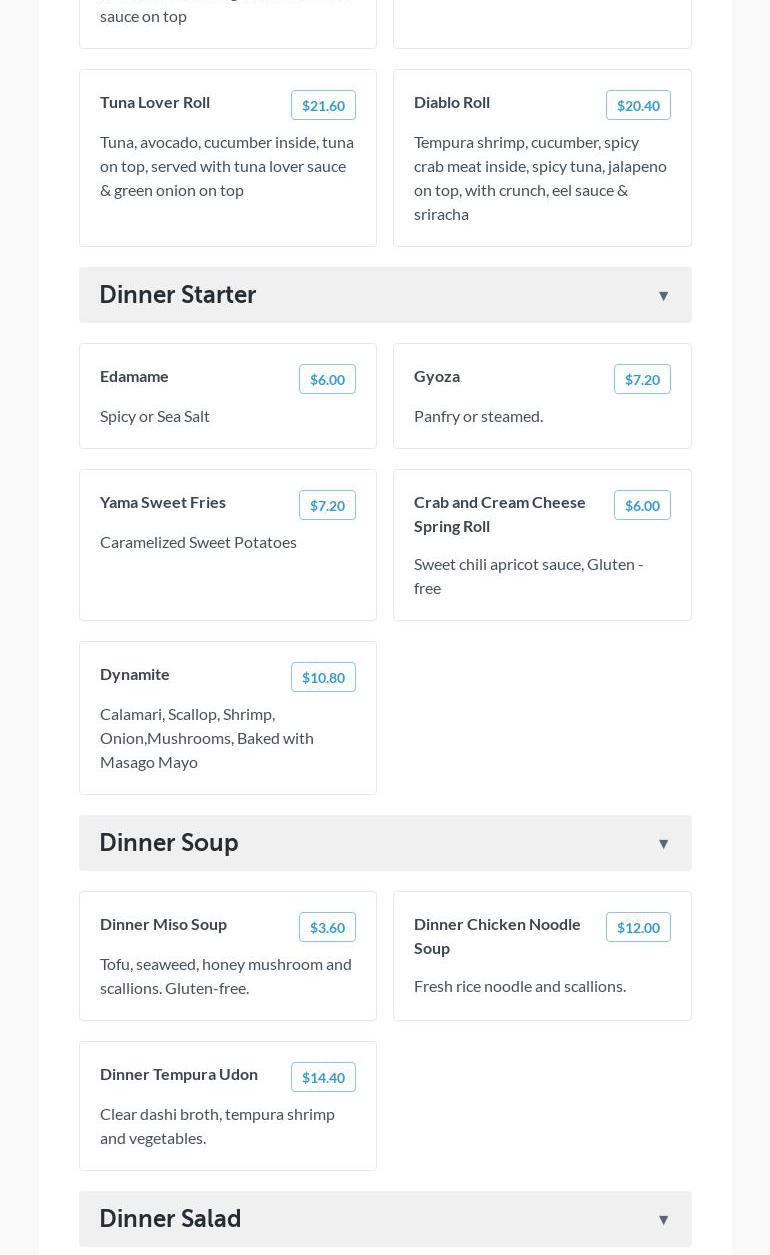Click the Tuna Lover Roll $21.60 price
Viewport: 770px width, 1255px height.
tap(323, 105)
